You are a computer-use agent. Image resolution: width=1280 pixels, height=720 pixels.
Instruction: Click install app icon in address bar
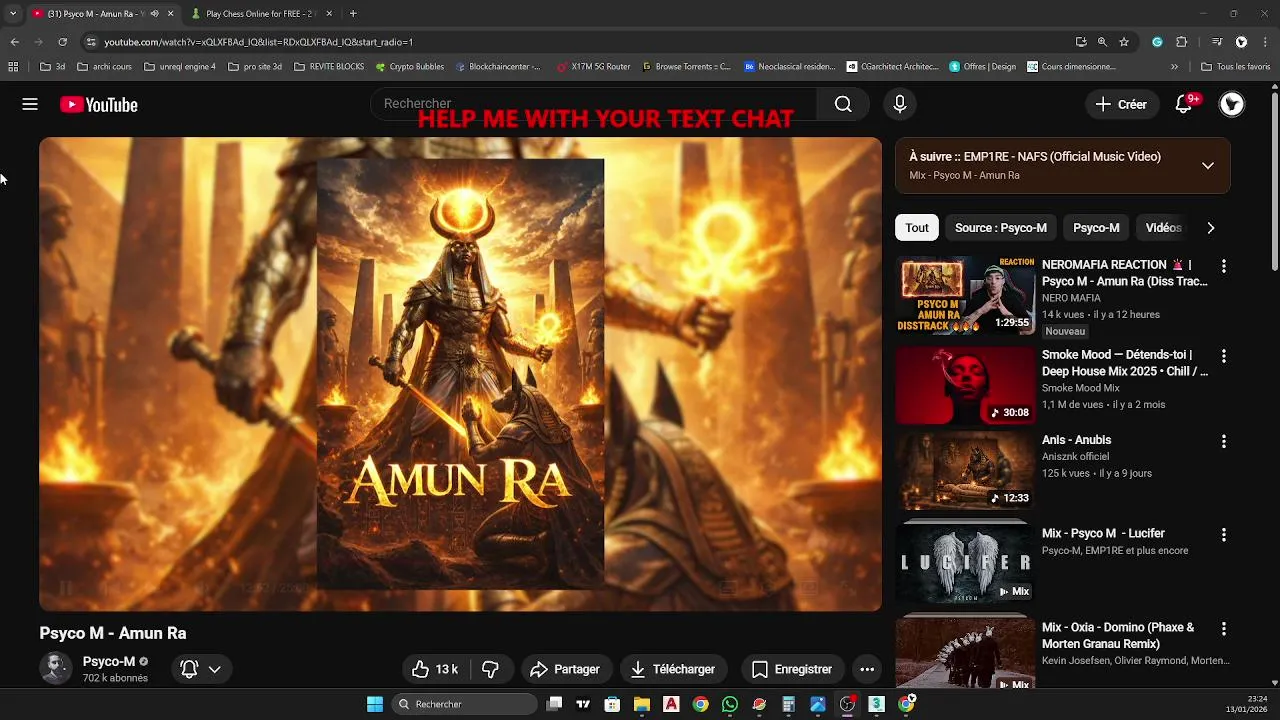coord(1081,42)
